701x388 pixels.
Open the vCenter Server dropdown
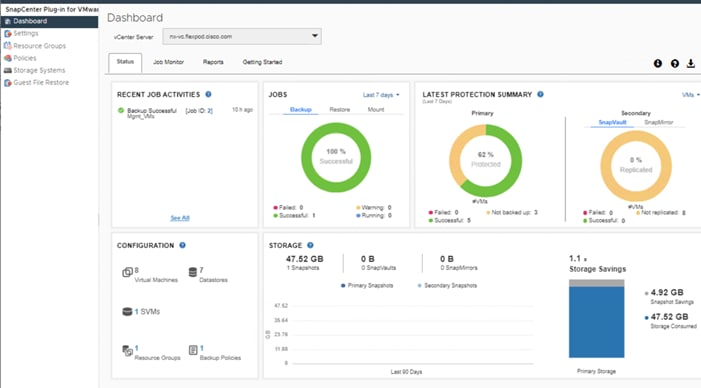click(242, 36)
